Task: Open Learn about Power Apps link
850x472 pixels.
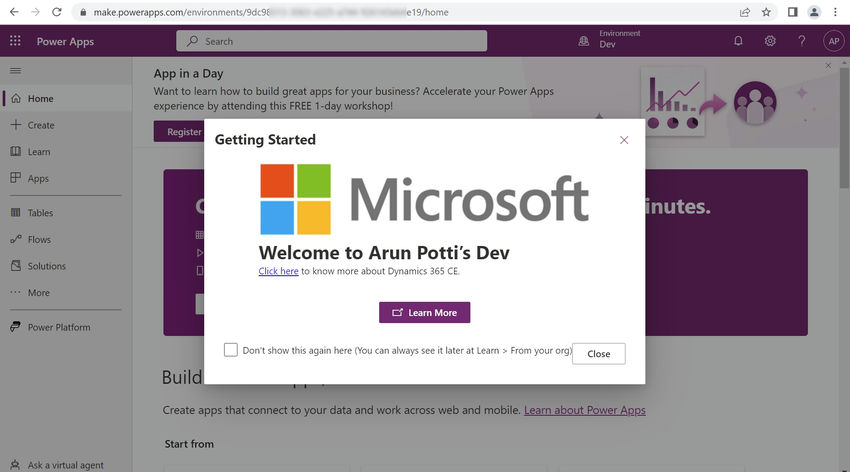Action: point(584,410)
